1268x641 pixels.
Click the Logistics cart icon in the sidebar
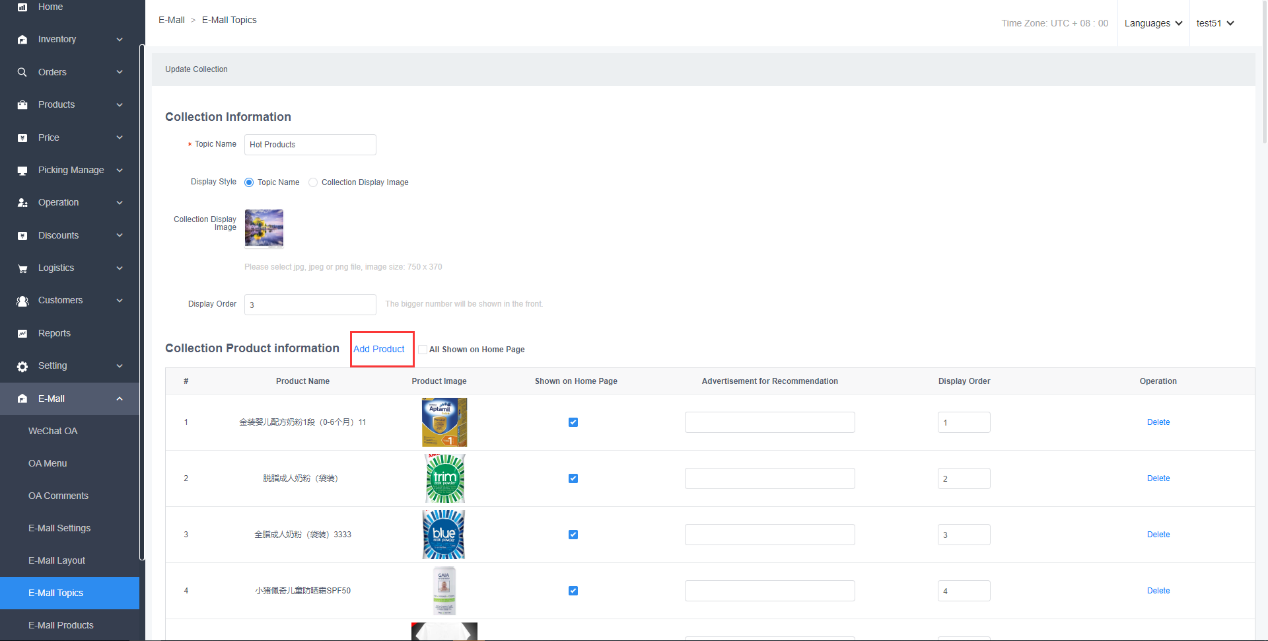(x=22, y=268)
